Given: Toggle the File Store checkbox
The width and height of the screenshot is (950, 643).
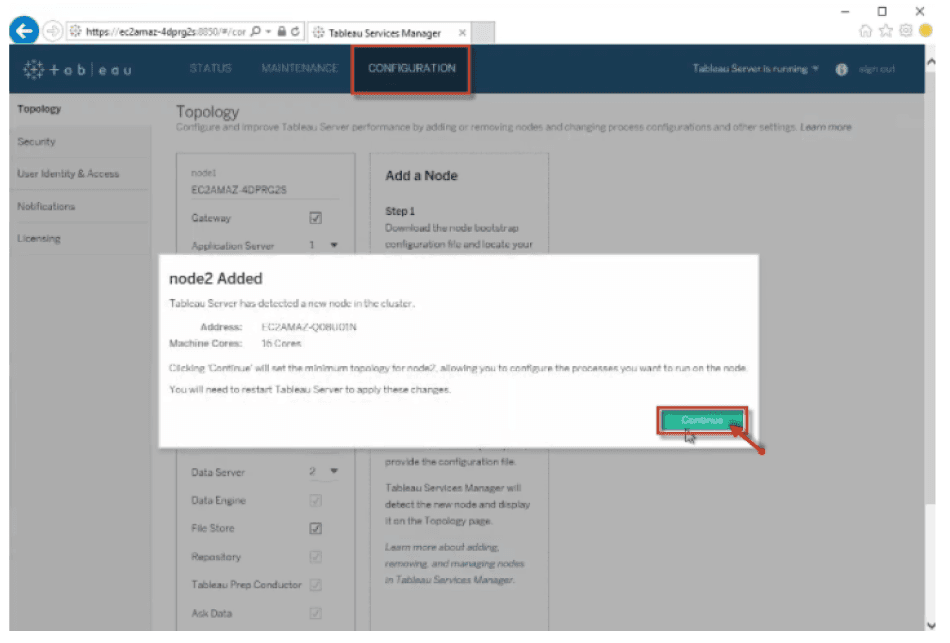Looking at the screenshot, I should tap(316, 529).
